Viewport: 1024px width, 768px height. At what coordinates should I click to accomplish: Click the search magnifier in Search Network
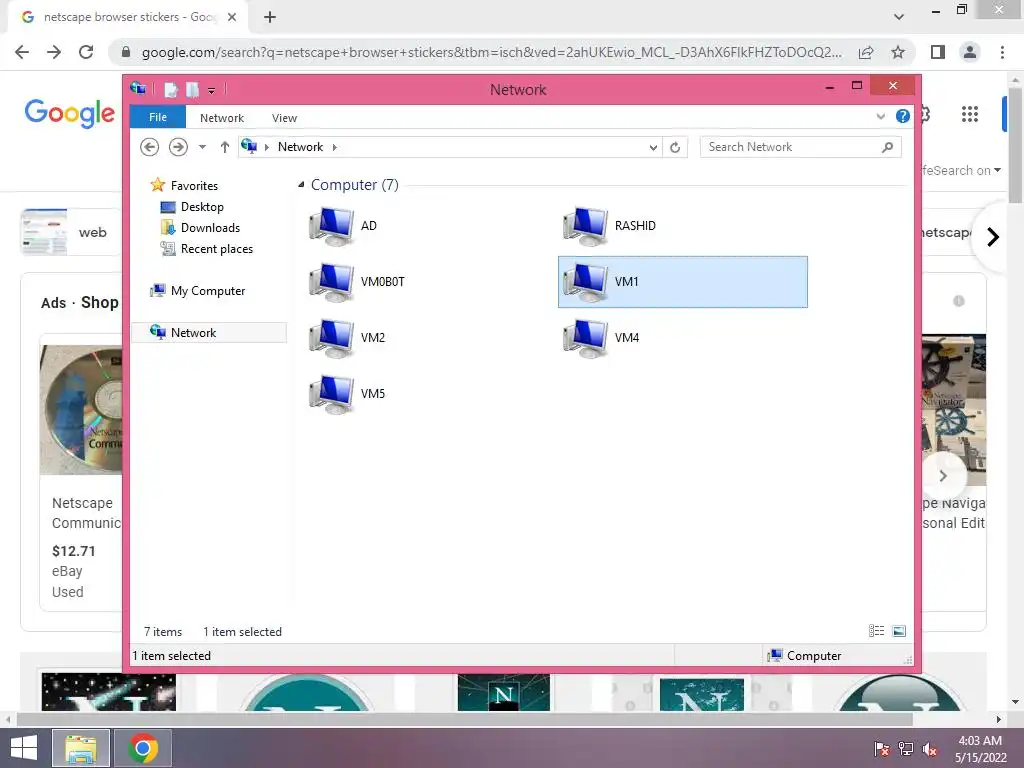tap(887, 148)
